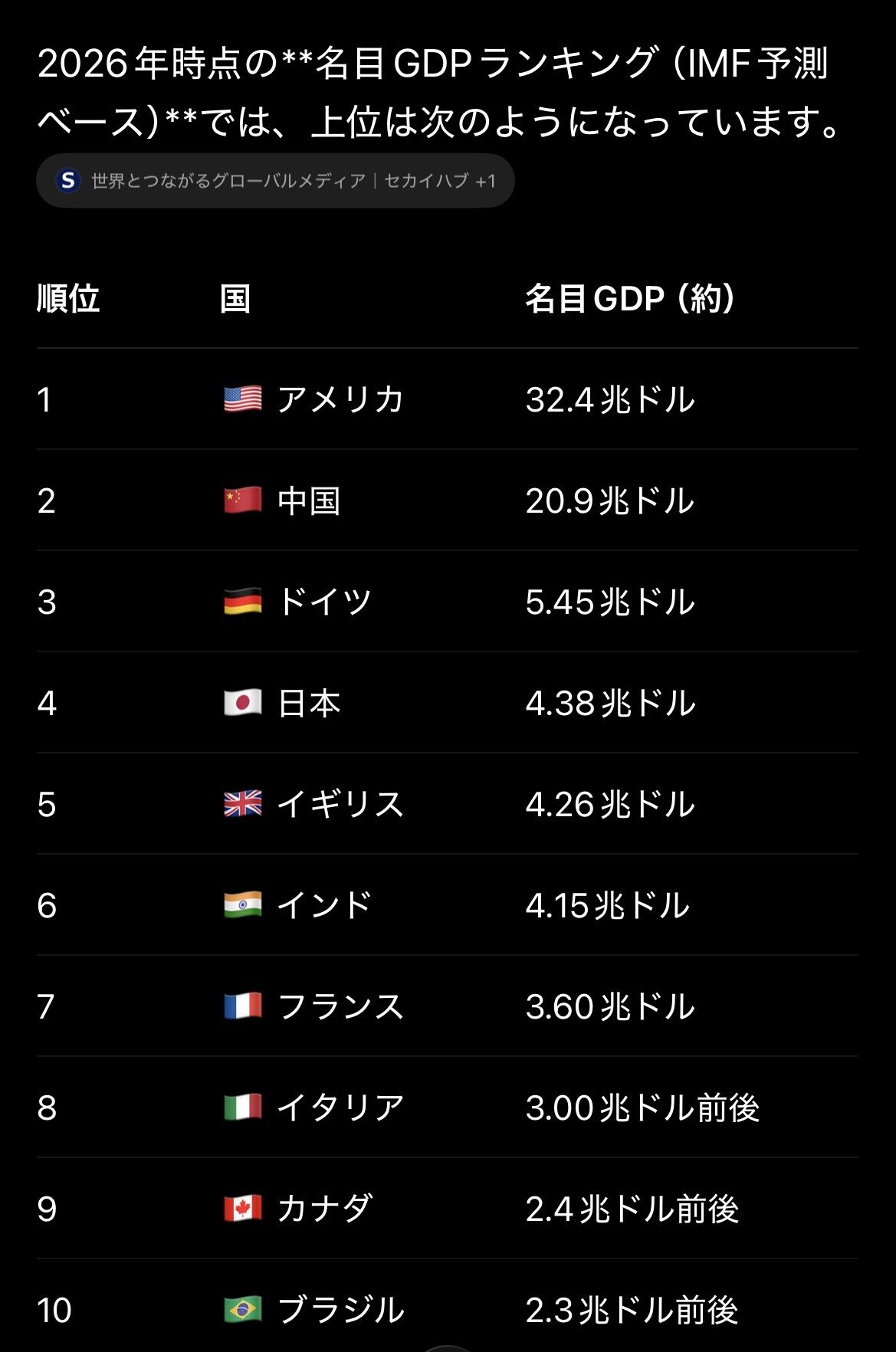
Task: Click the France flag icon
Action: (243, 1006)
